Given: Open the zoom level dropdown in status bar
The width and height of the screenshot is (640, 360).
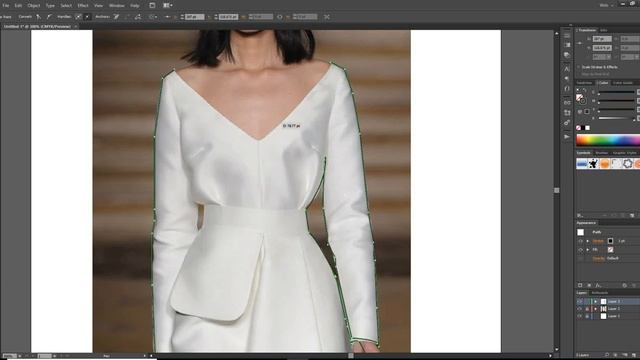Looking at the screenshot, I should [x=20, y=356].
